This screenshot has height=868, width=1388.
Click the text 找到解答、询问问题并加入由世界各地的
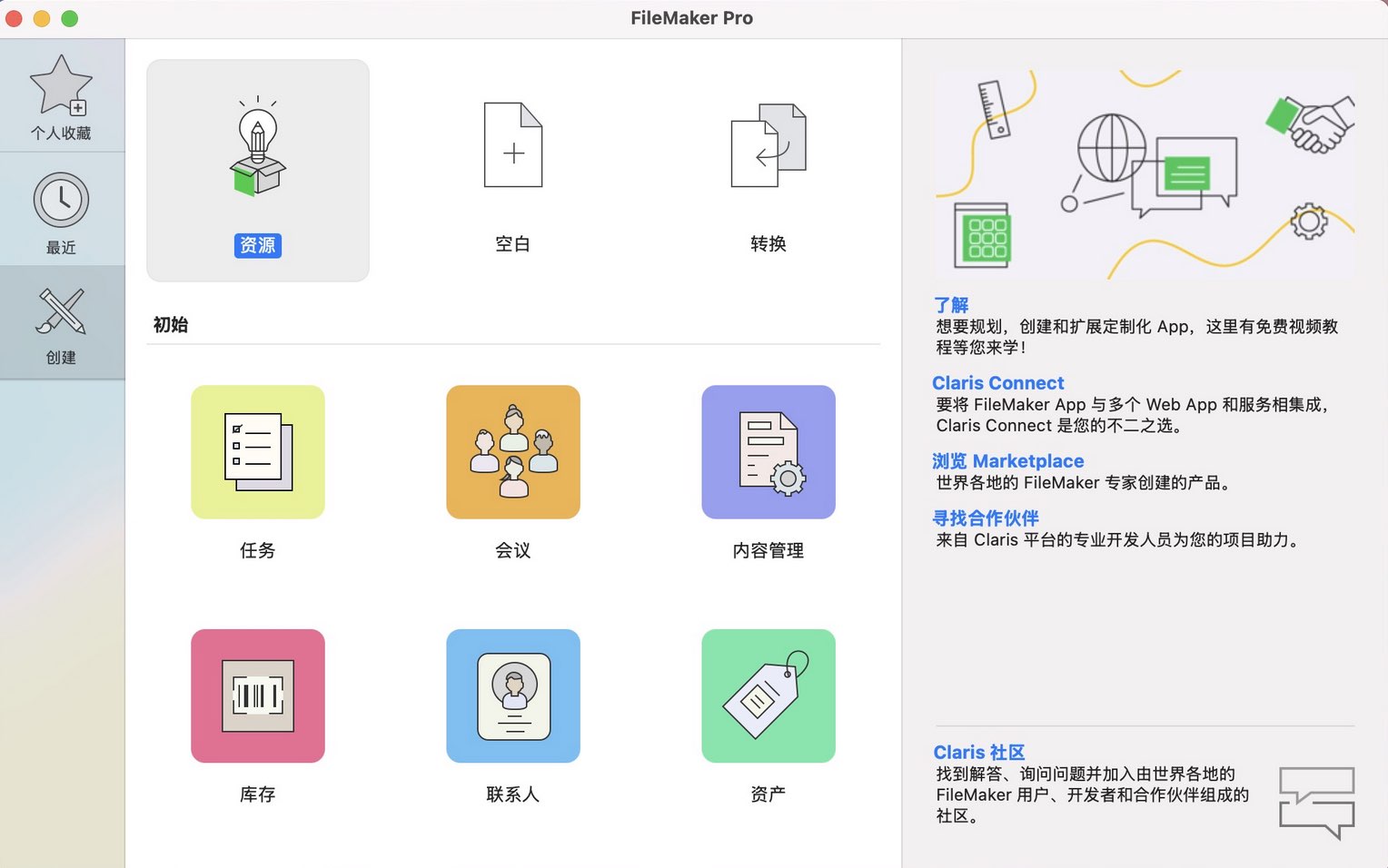coord(1086,774)
